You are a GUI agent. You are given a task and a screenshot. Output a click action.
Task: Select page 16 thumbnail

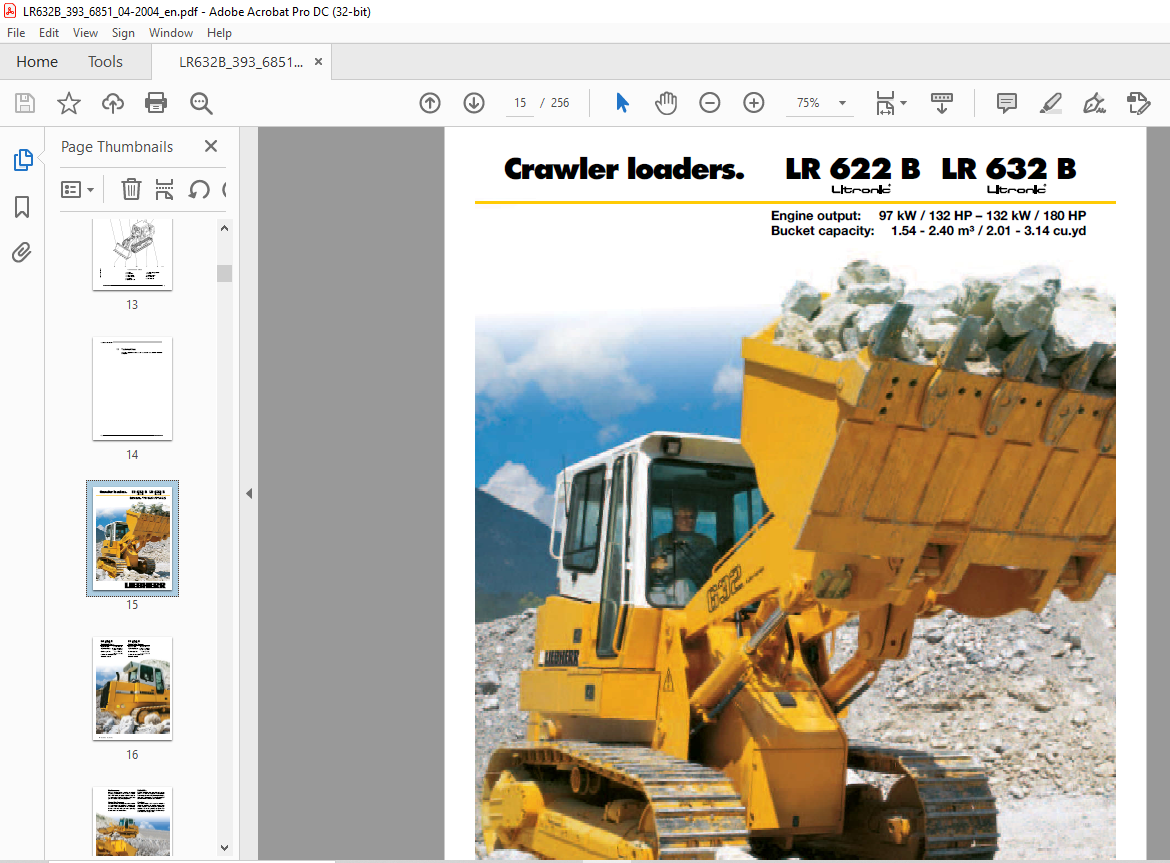132,688
